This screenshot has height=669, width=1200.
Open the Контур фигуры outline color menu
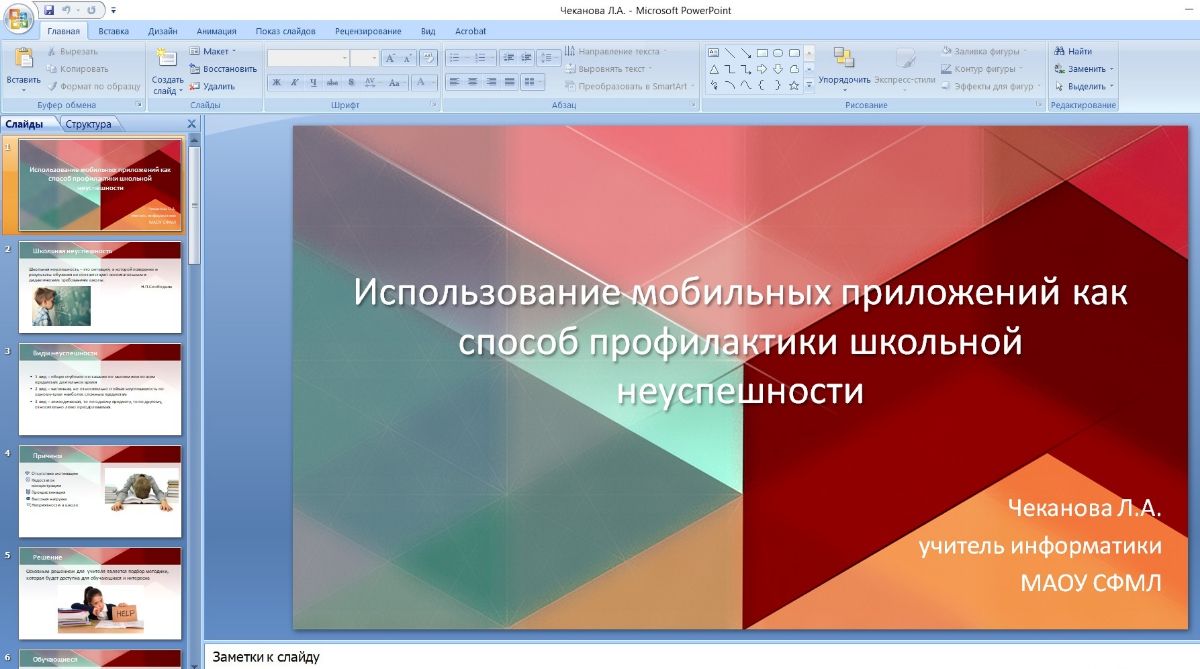pyautogui.click(x=982, y=69)
